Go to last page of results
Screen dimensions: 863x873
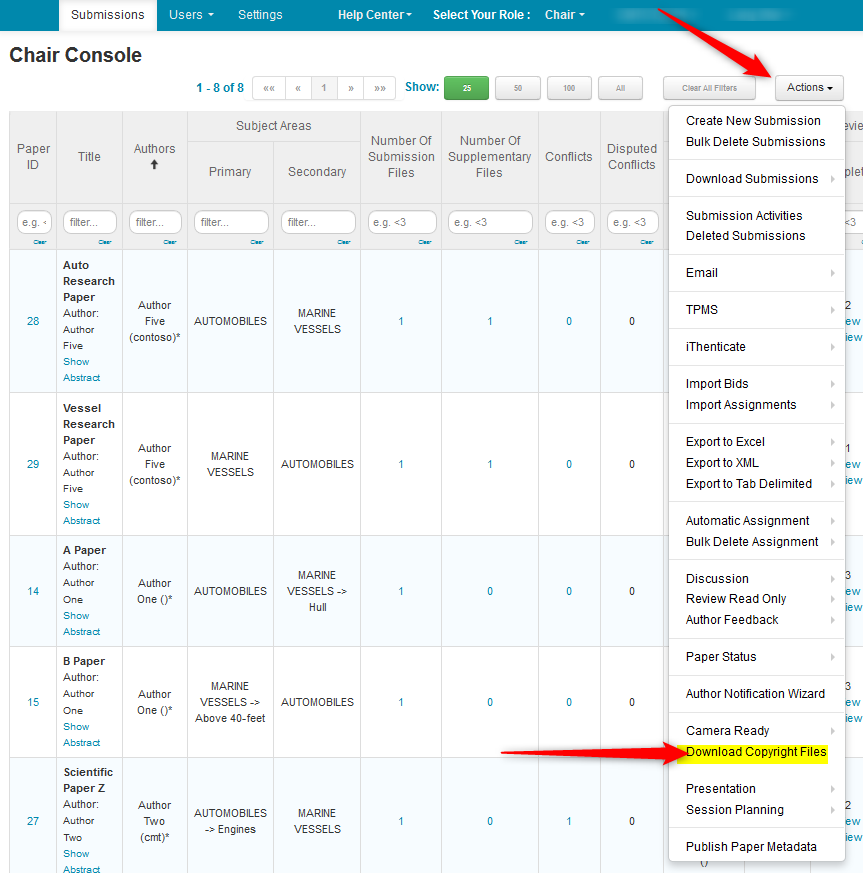coord(380,88)
